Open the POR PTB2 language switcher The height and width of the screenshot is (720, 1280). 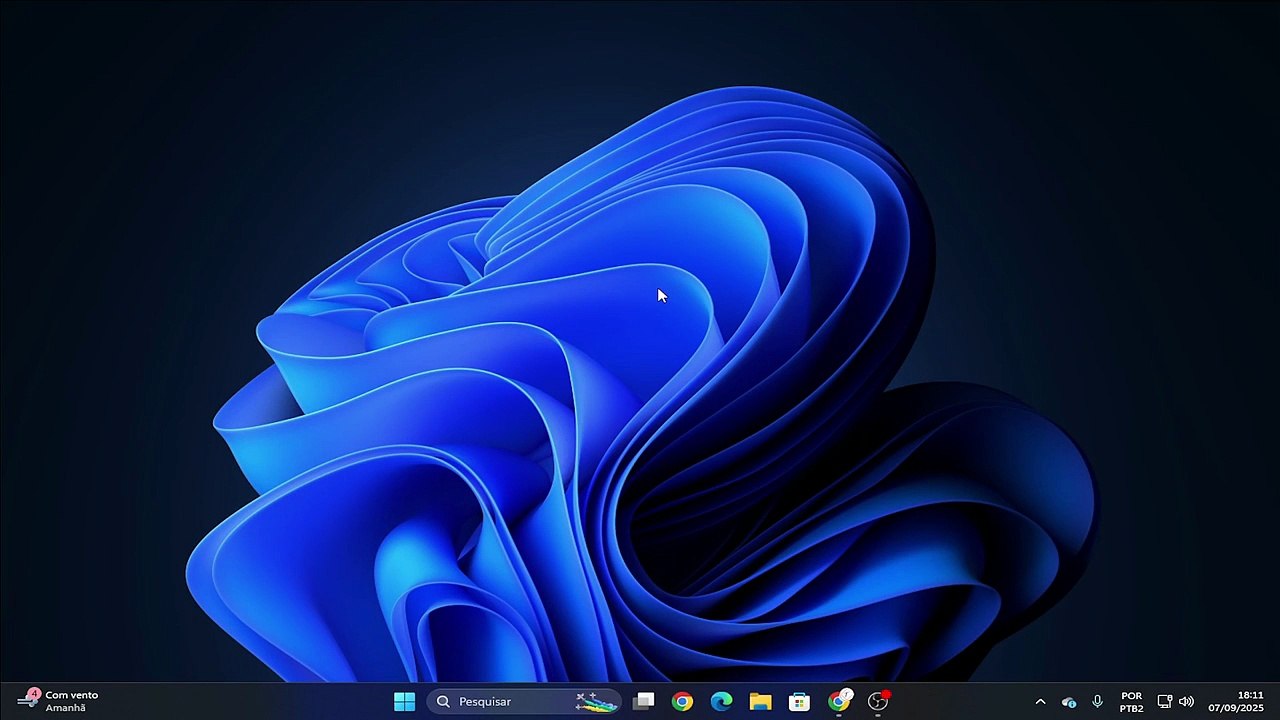click(1132, 702)
